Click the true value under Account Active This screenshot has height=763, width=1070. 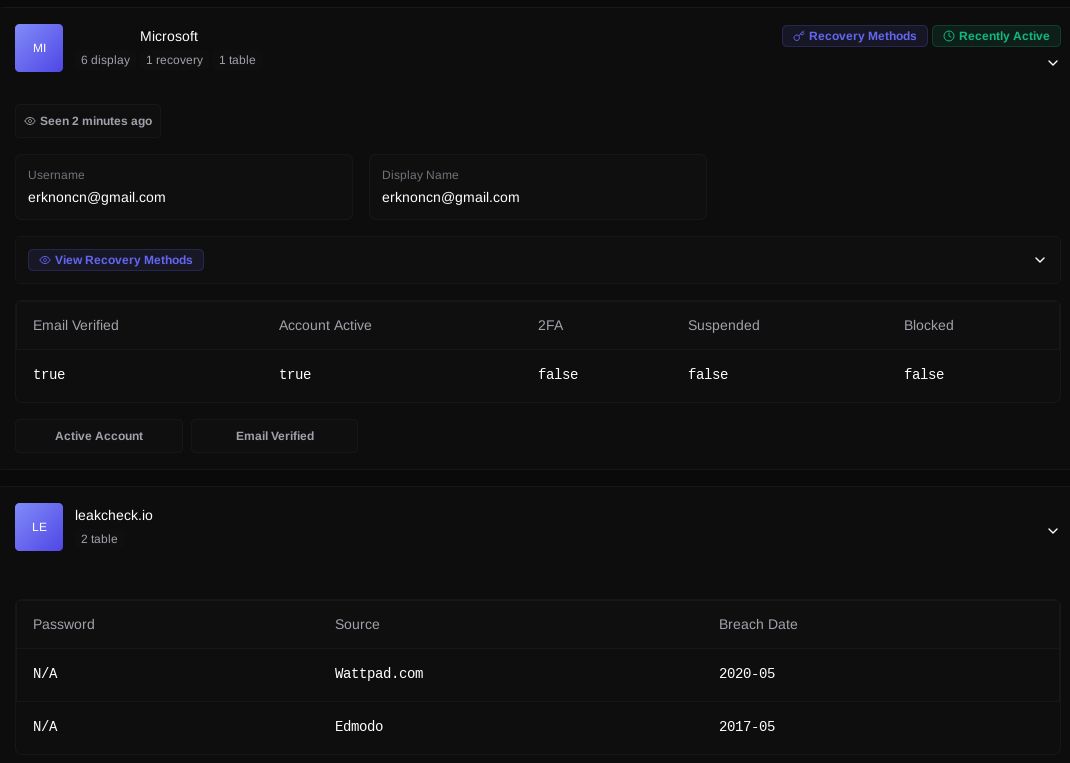pyautogui.click(x=295, y=375)
